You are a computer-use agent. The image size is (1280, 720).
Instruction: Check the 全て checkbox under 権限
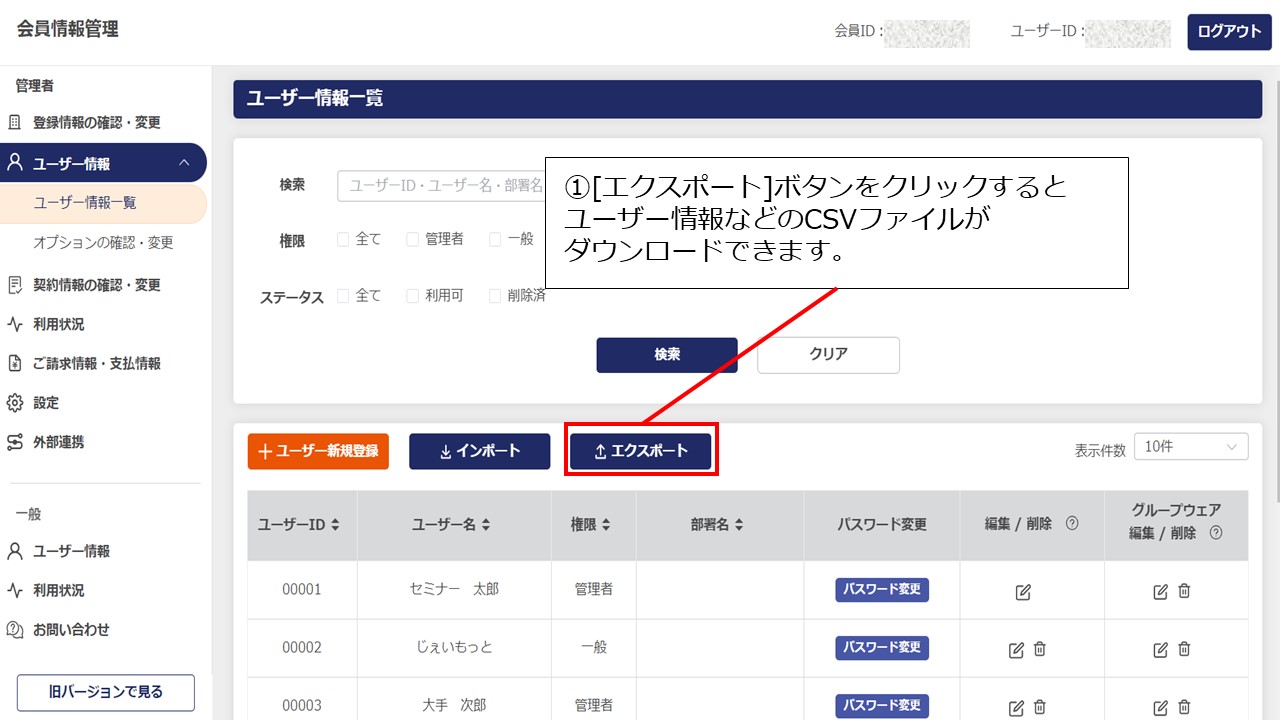point(344,239)
